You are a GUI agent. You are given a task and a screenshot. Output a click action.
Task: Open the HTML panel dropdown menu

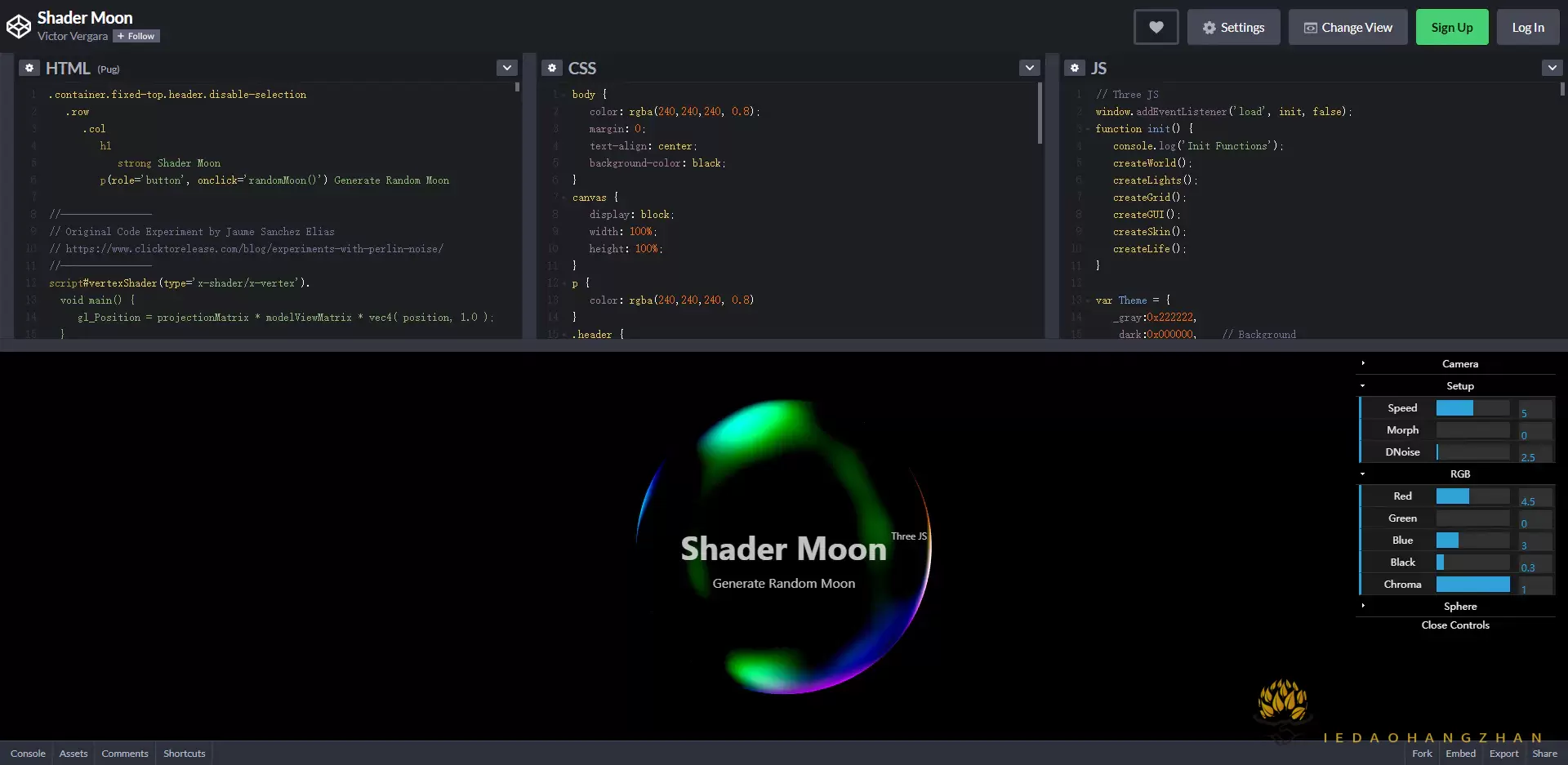point(506,68)
